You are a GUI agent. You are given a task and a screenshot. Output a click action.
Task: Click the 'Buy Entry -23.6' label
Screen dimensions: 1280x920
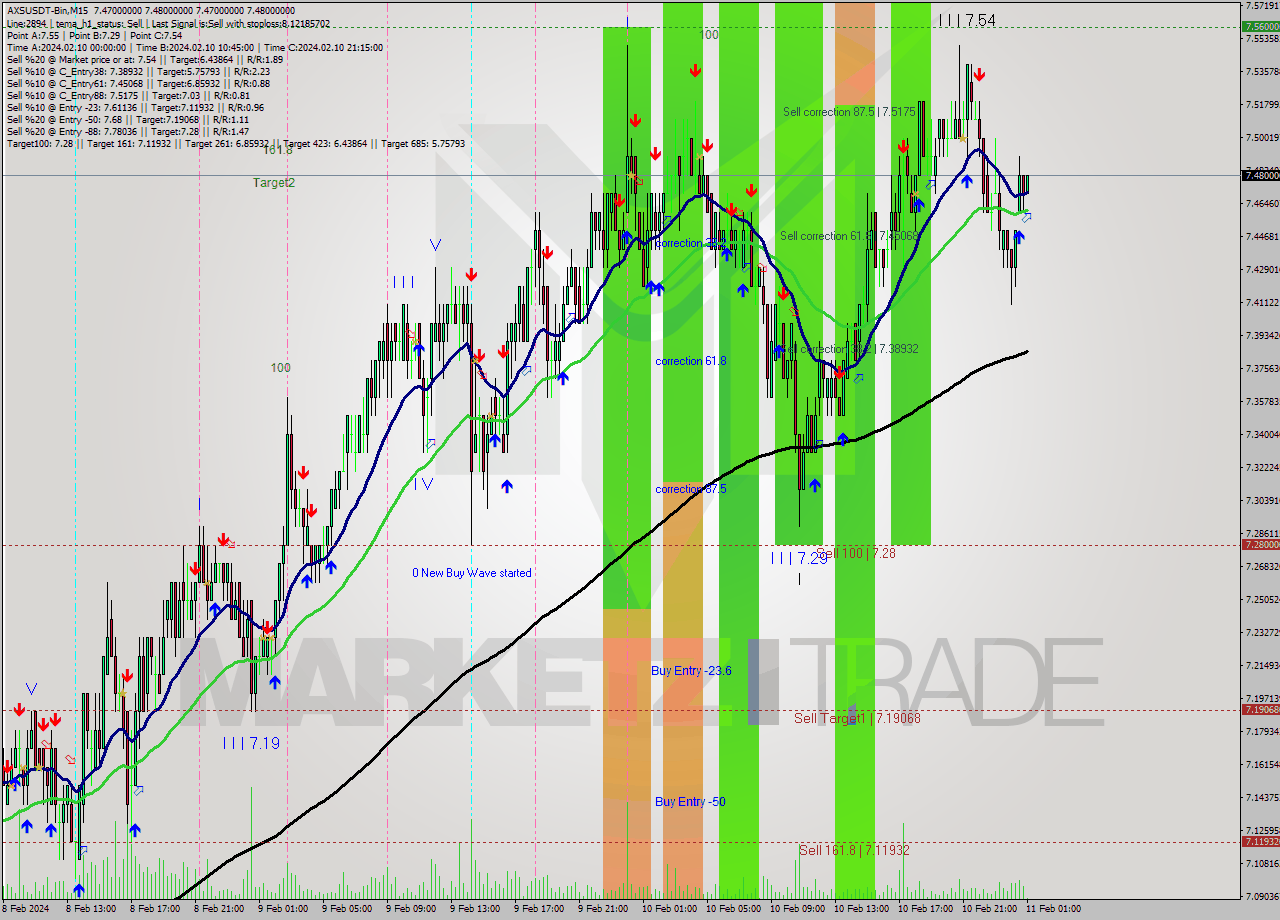tap(691, 671)
